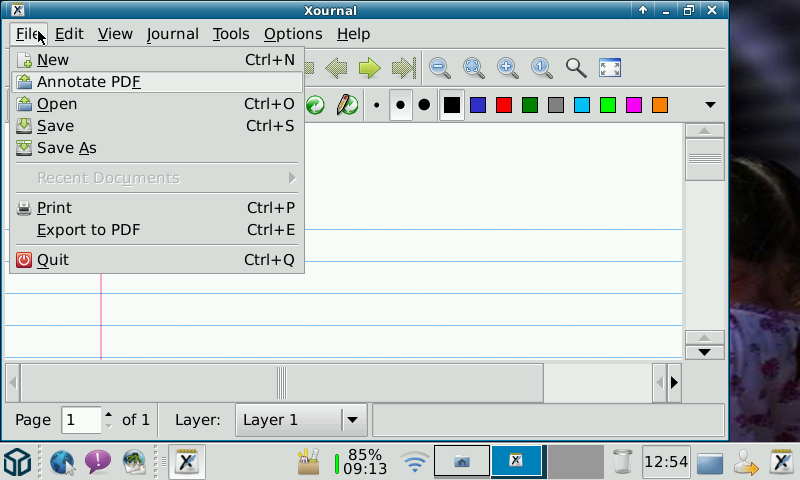Click the pencil cup icon in the taskbar
Screen dimensions: 800x480
(x=309, y=461)
